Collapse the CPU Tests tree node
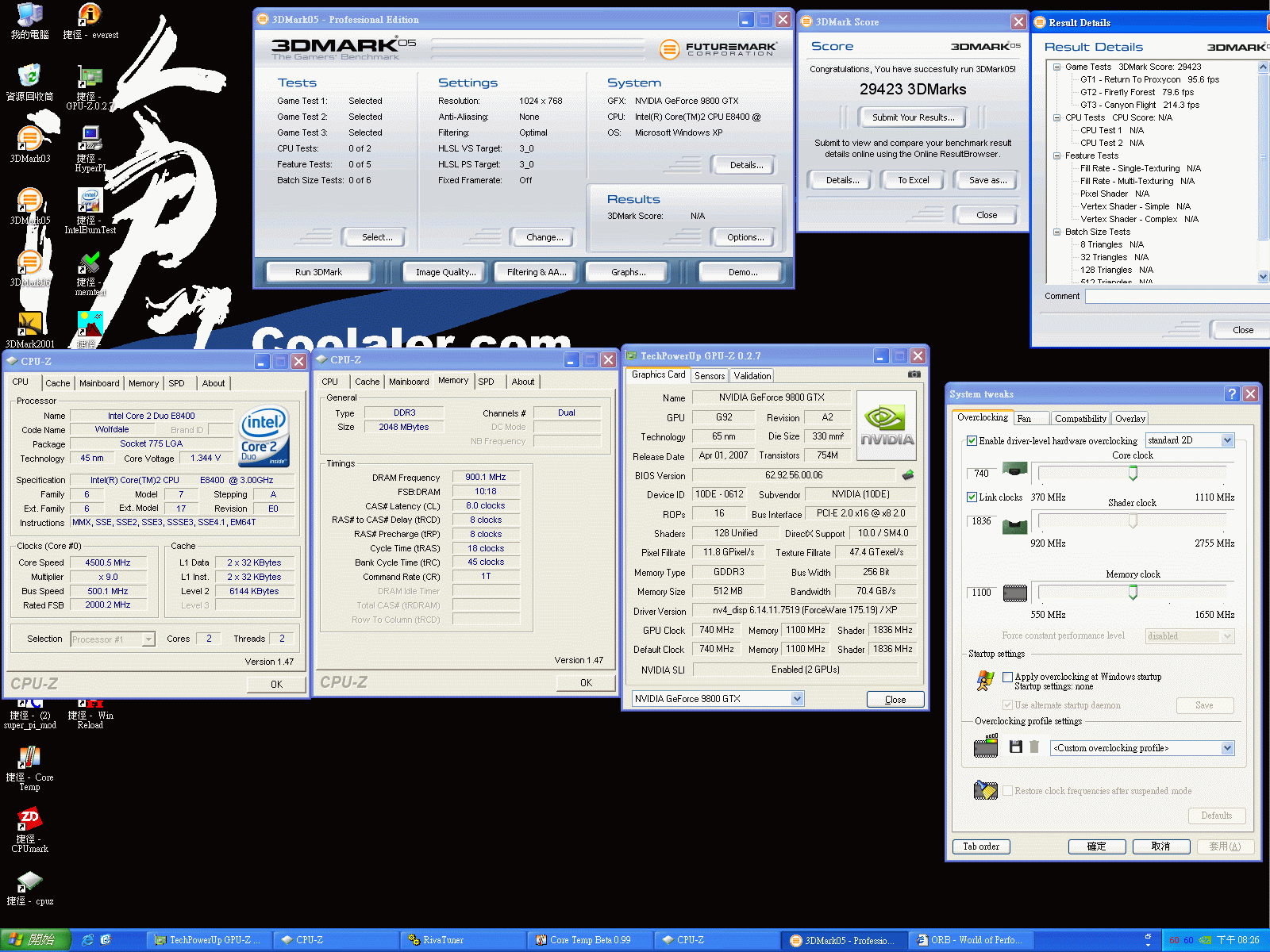Screen dimensions: 1270x952 coord(1057,118)
